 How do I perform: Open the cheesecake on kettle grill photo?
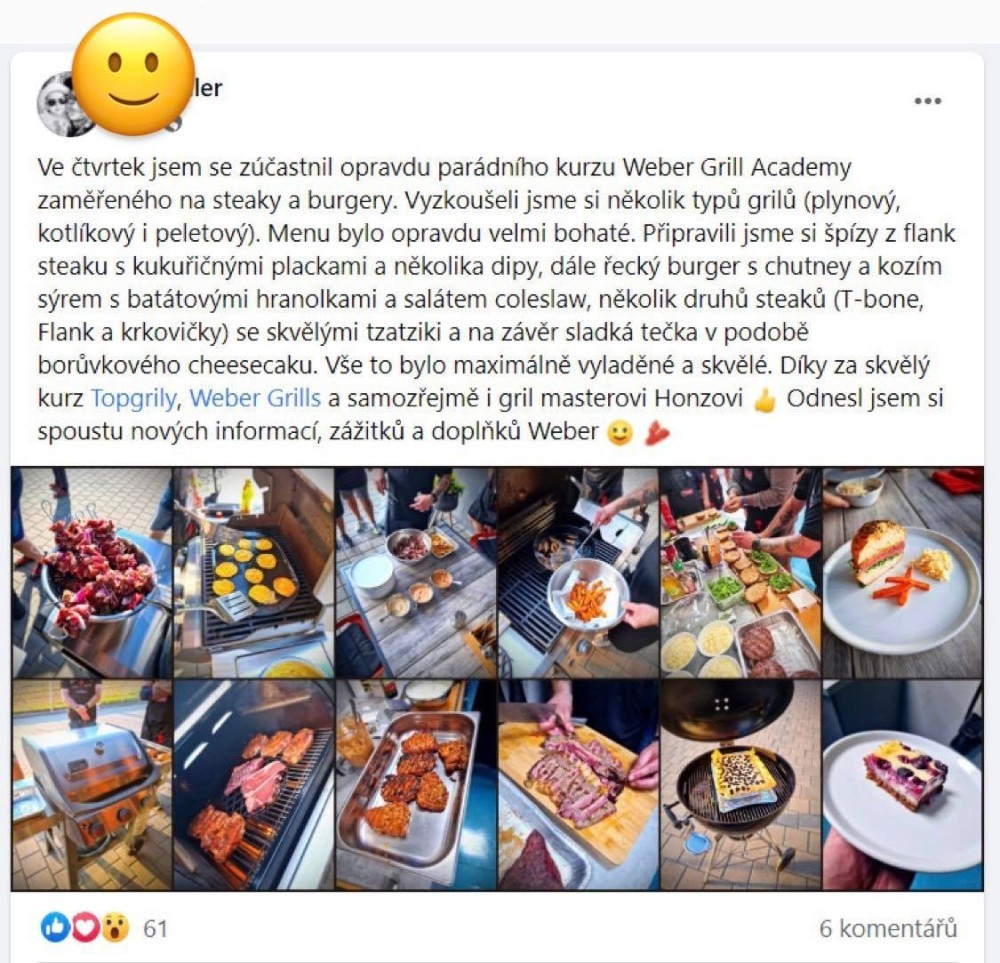click(740, 785)
